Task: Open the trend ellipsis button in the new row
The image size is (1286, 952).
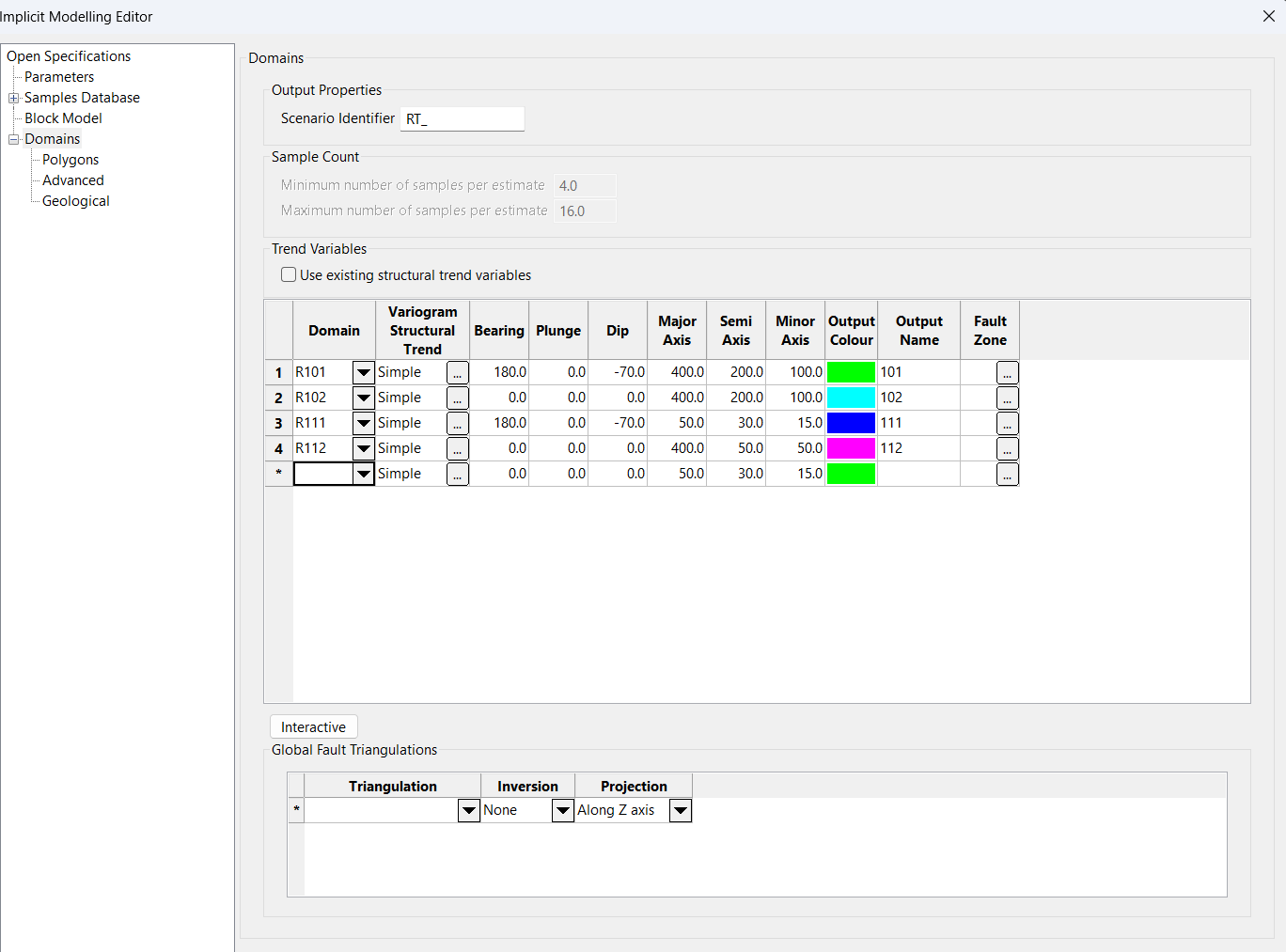Action: coord(458,475)
